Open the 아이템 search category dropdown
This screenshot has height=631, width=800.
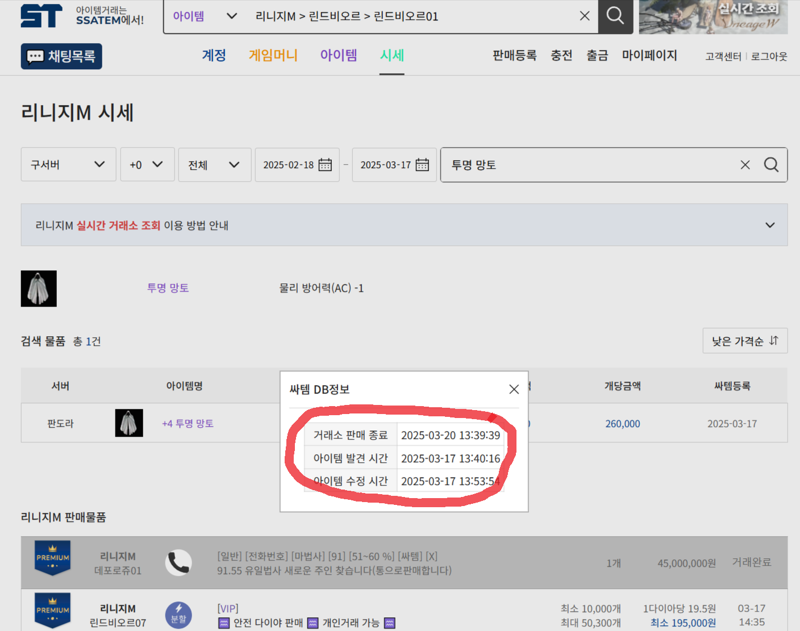point(205,16)
